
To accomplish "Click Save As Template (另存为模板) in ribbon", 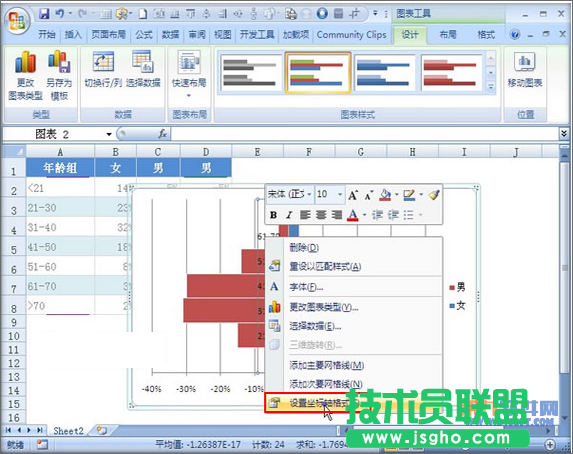I will (59, 76).
